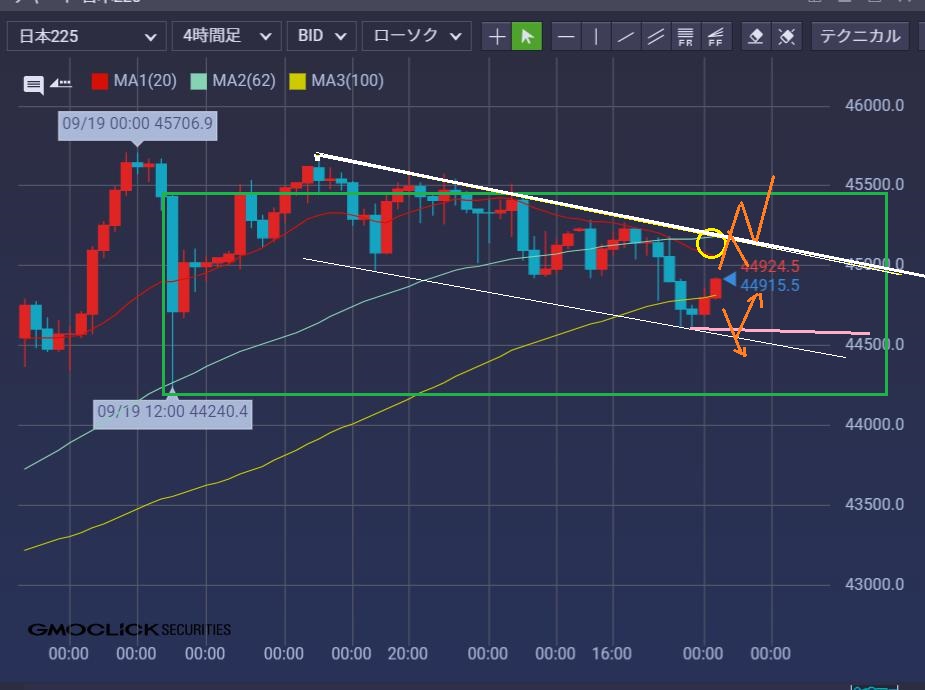Pick the trend line drawing tool
Image resolution: width=925 pixels, height=690 pixels.
[626, 37]
